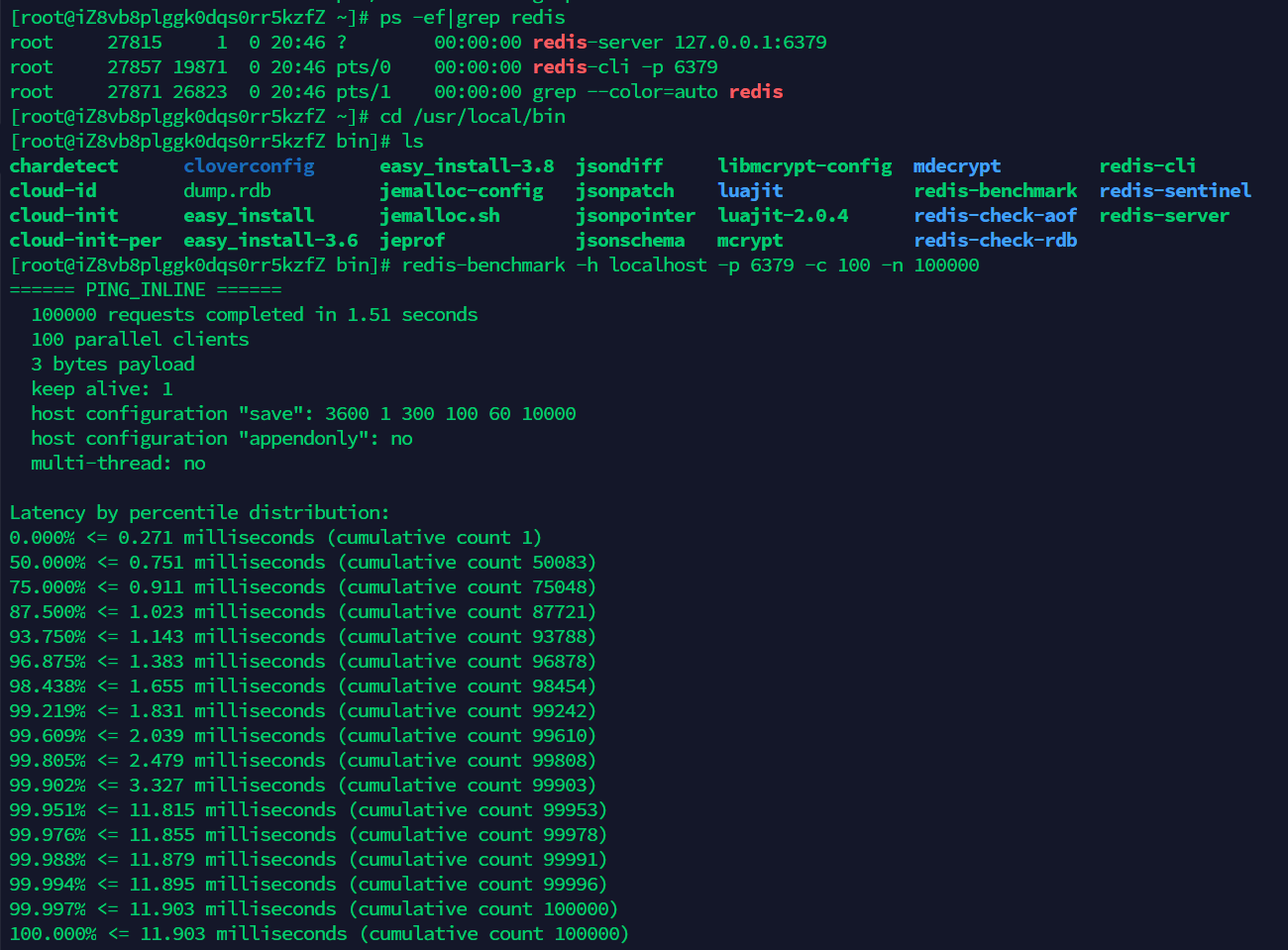The height and width of the screenshot is (950, 1288).
Task: Click the 'jsonpointer' file name
Action: coord(636,216)
